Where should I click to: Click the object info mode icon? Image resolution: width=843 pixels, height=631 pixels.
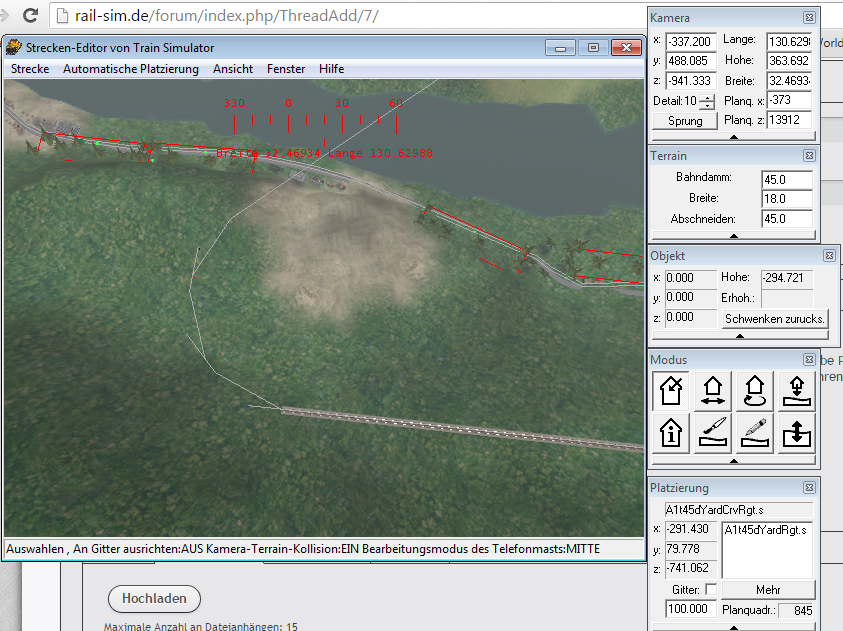pyautogui.click(x=670, y=432)
